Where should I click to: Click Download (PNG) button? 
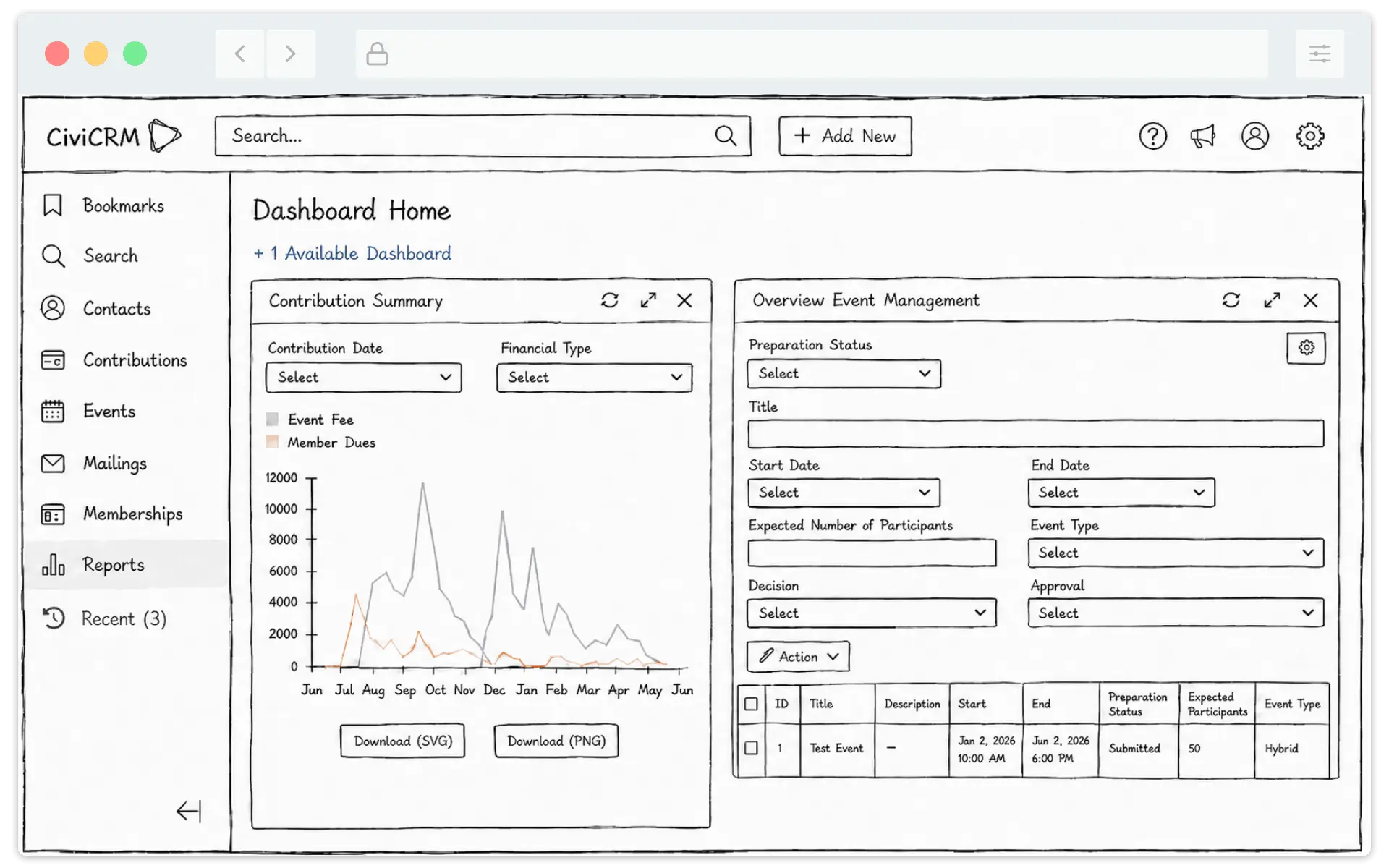pyautogui.click(x=556, y=741)
